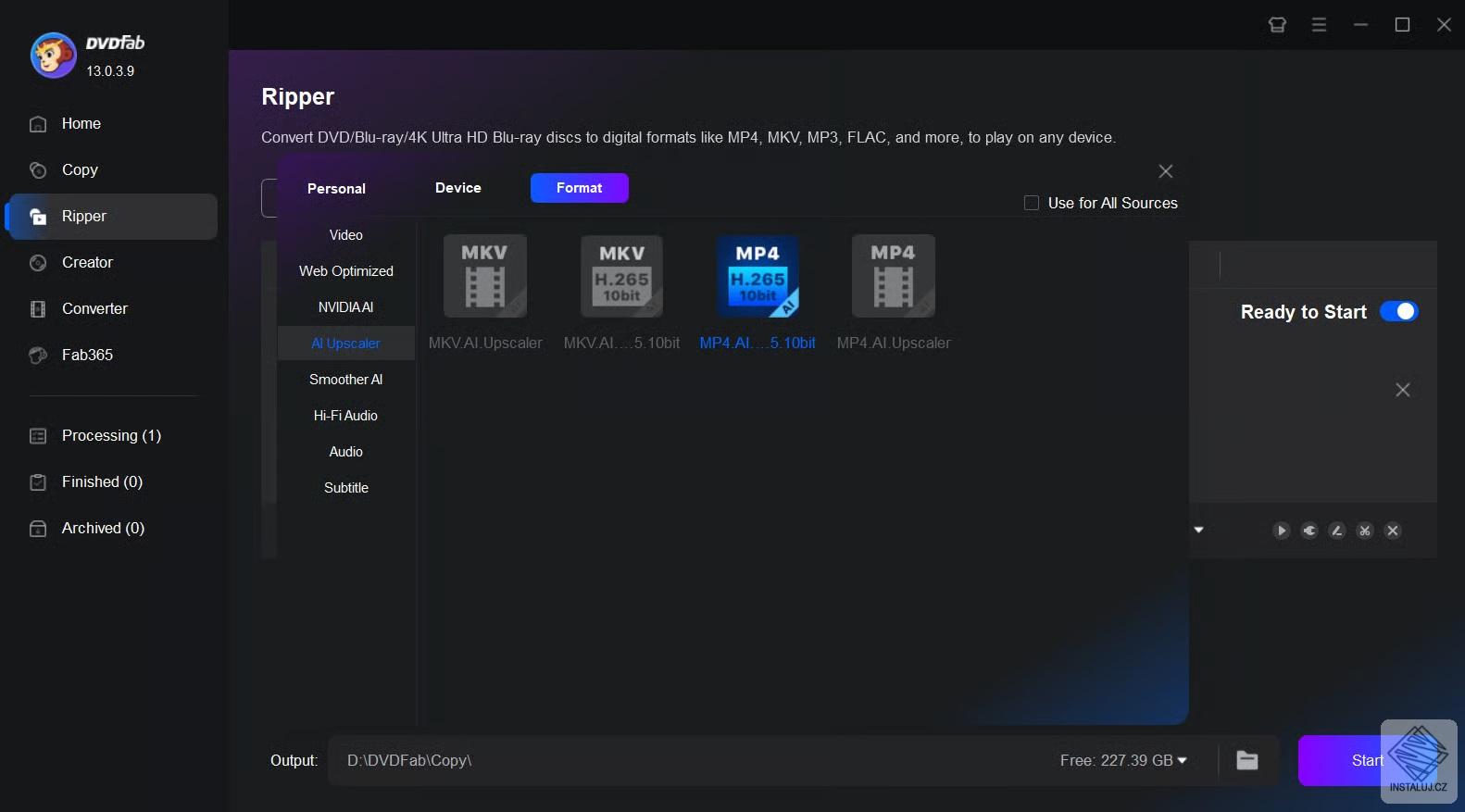Open the hamburger main menu

(x=1320, y=25)
